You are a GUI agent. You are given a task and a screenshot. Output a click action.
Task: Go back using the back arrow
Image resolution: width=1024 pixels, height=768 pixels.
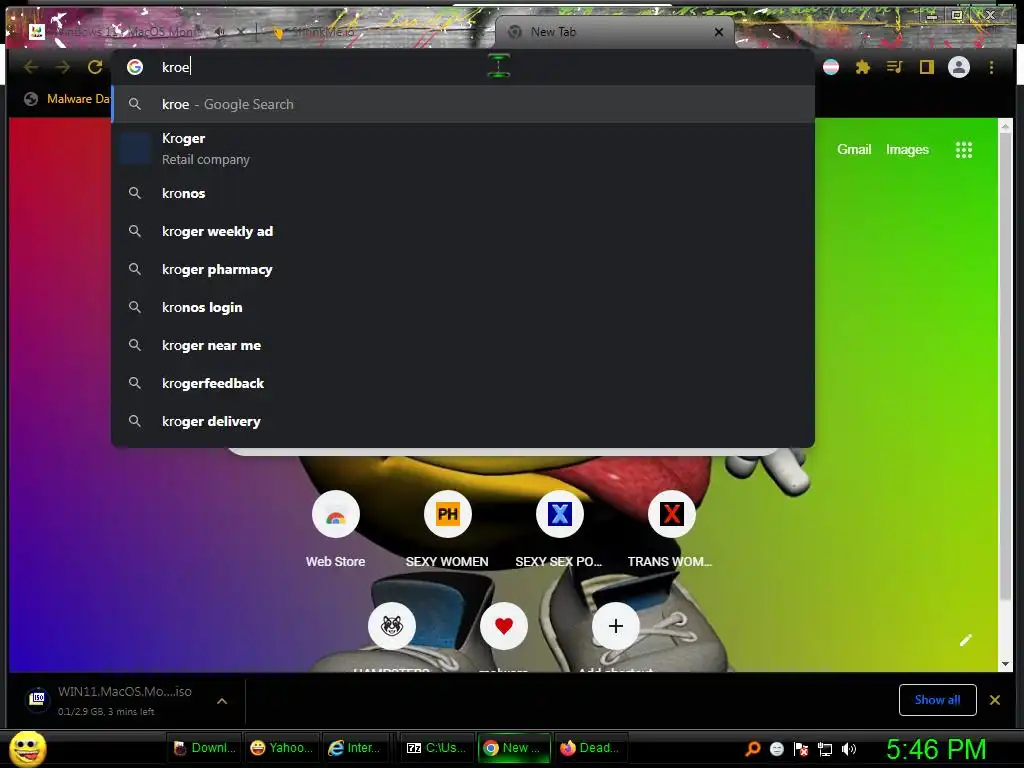tap(31, 67)
